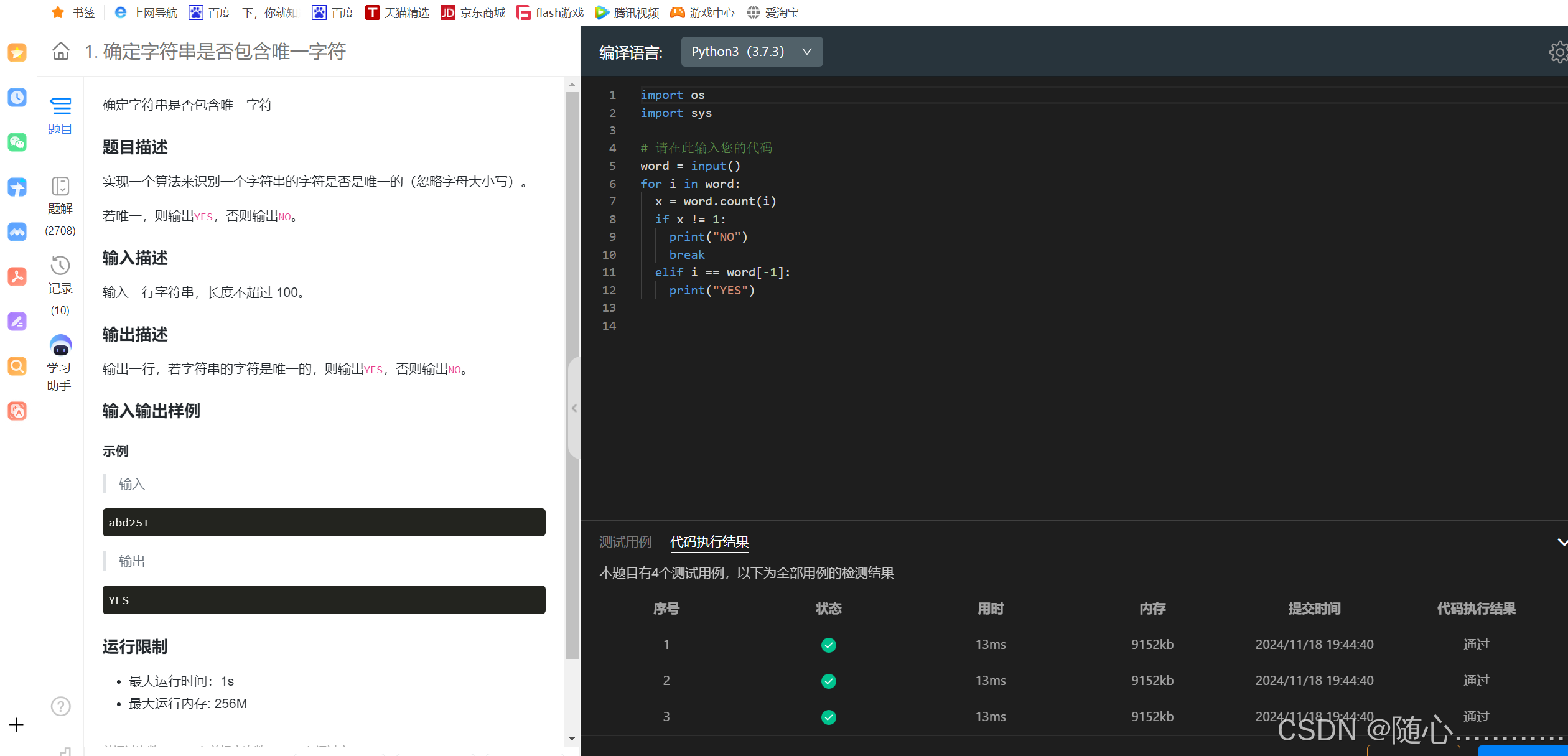Click the plus icon at sidebar bottom
1568x756 pixels.
[17, 725]
